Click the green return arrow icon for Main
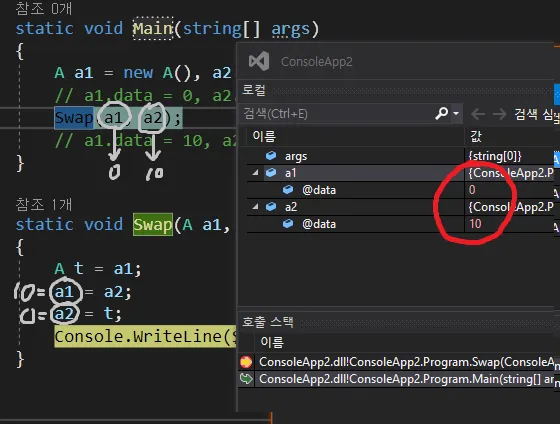 tap(246, 379)
